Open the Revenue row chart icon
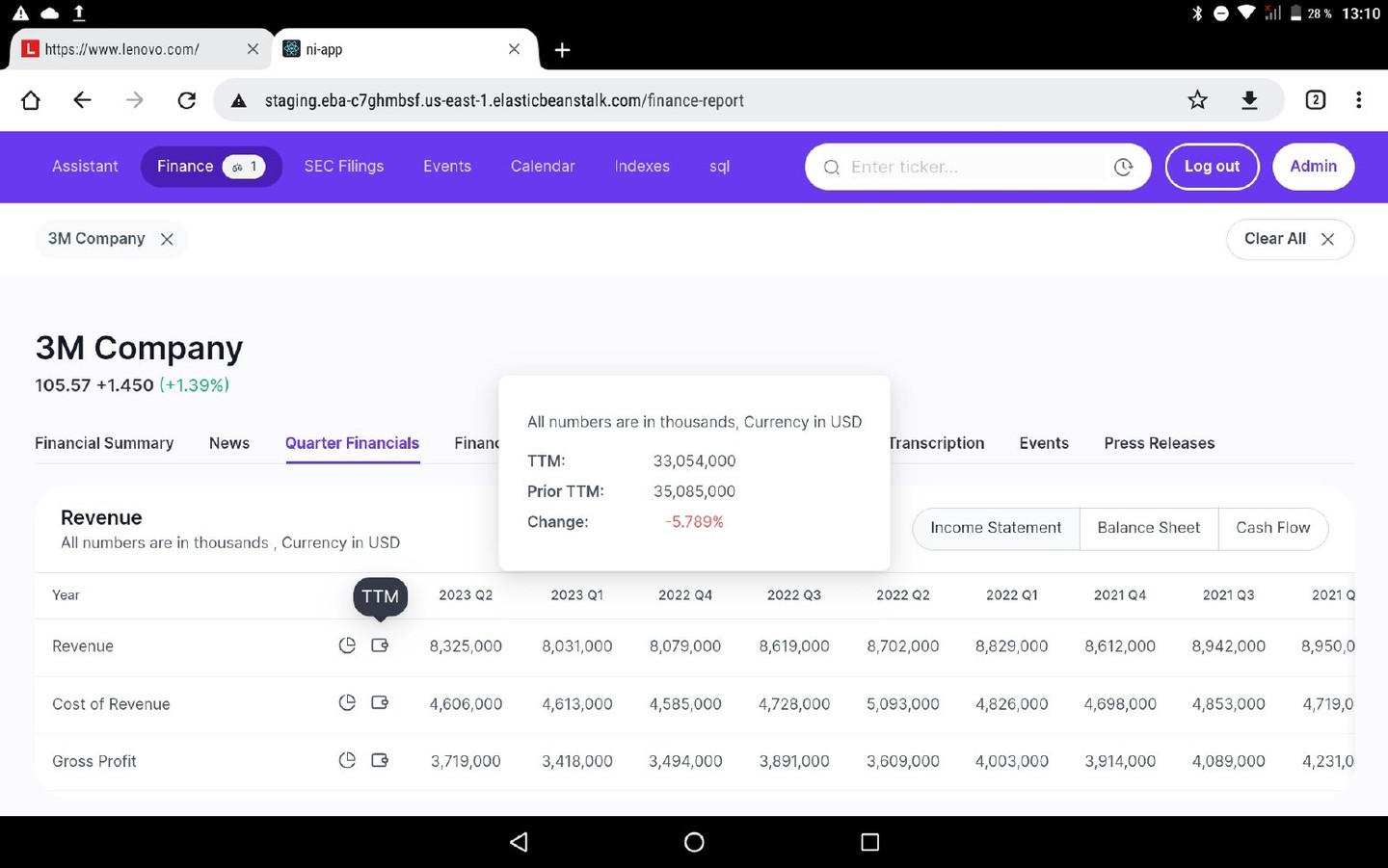Screen dimensions: 1388x868 (347, 645)
